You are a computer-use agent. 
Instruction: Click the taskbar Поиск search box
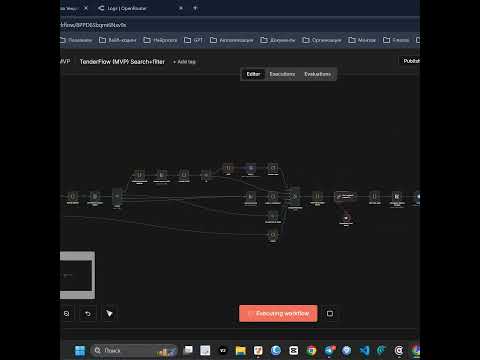click(133, 351)
